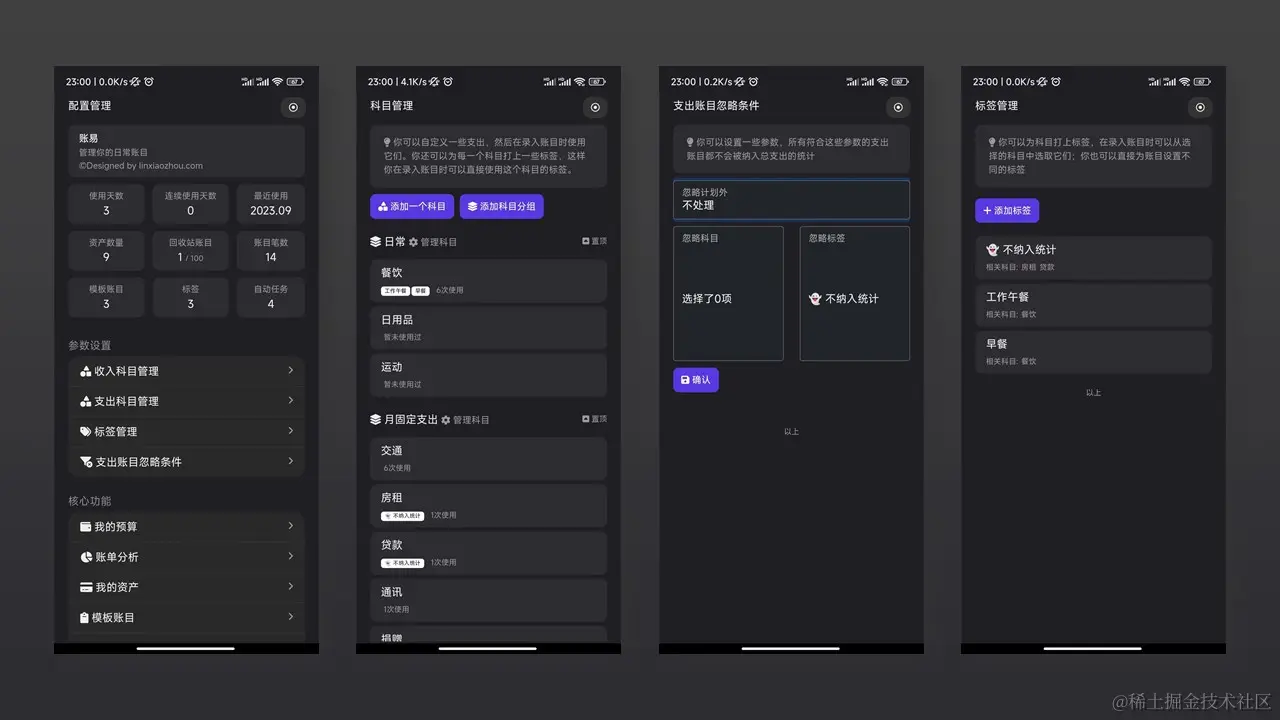Click the chevron on 账单分析 row
This screenshot has width=1280, height=720.
[291, 556]
